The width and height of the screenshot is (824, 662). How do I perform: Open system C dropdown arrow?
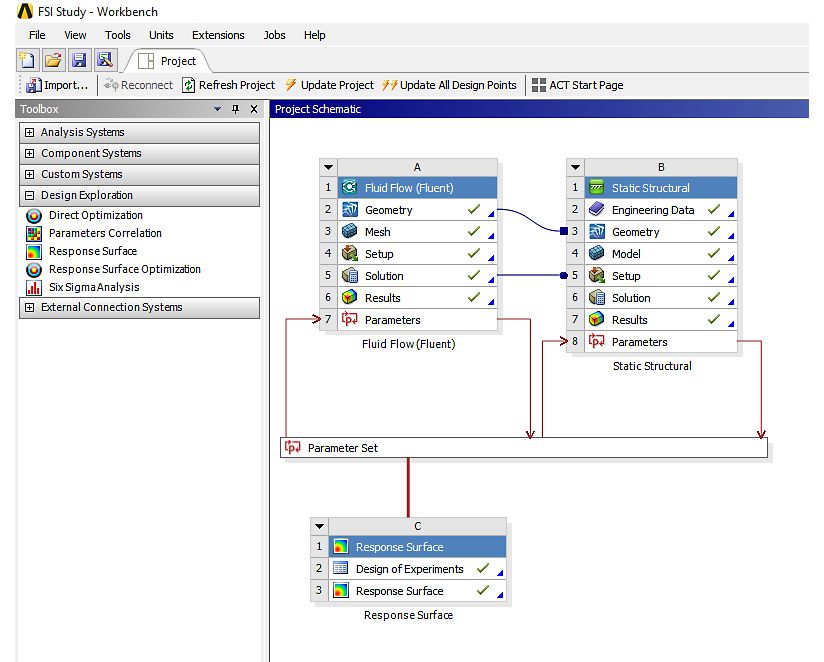click(320, 526)
